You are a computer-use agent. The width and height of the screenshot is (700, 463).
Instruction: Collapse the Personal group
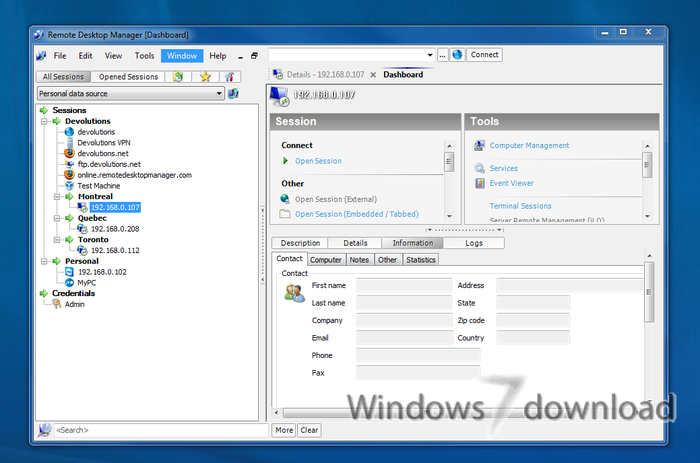[x=44, y=261]
